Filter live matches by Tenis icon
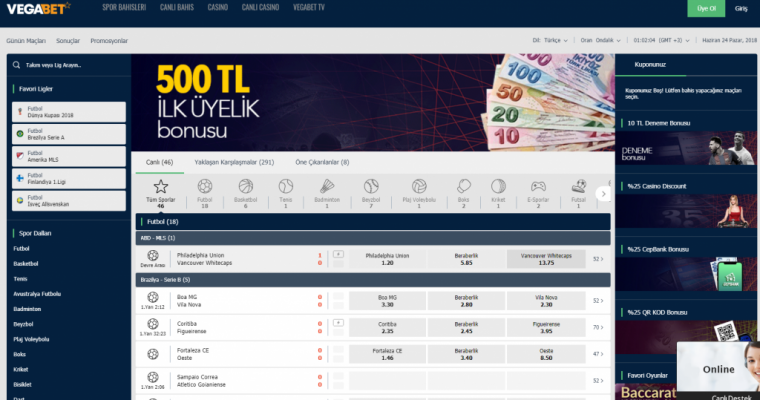760x400 pixels. (285, 186)
